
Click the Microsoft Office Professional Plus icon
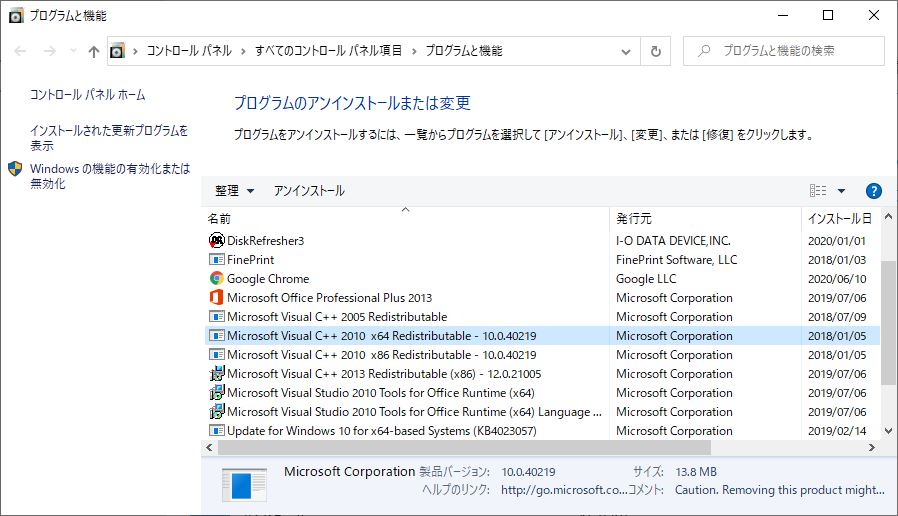pos(217,298)
